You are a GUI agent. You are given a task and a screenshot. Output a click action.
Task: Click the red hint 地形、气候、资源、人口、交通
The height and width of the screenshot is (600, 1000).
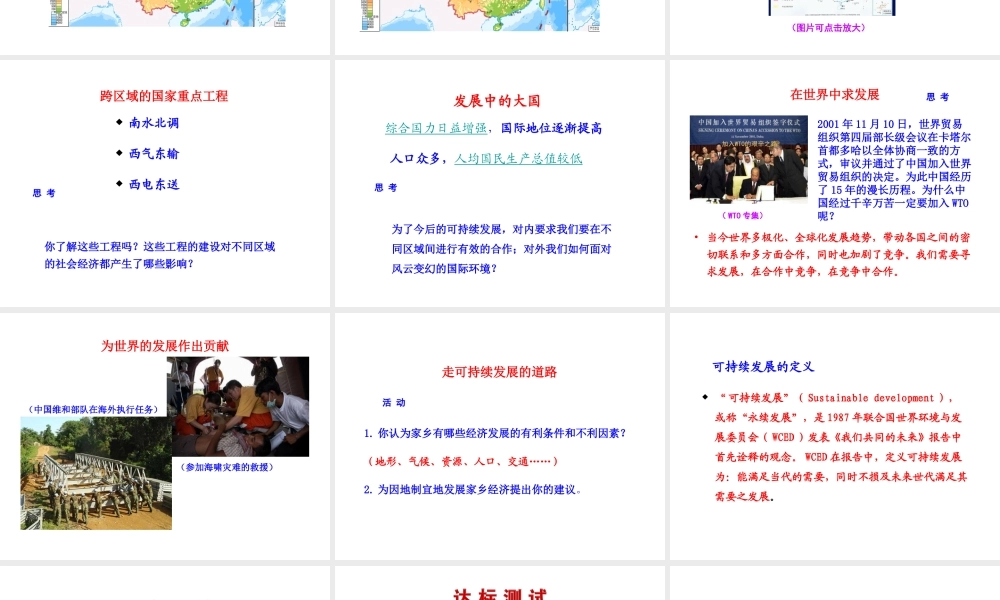(464, 461)
